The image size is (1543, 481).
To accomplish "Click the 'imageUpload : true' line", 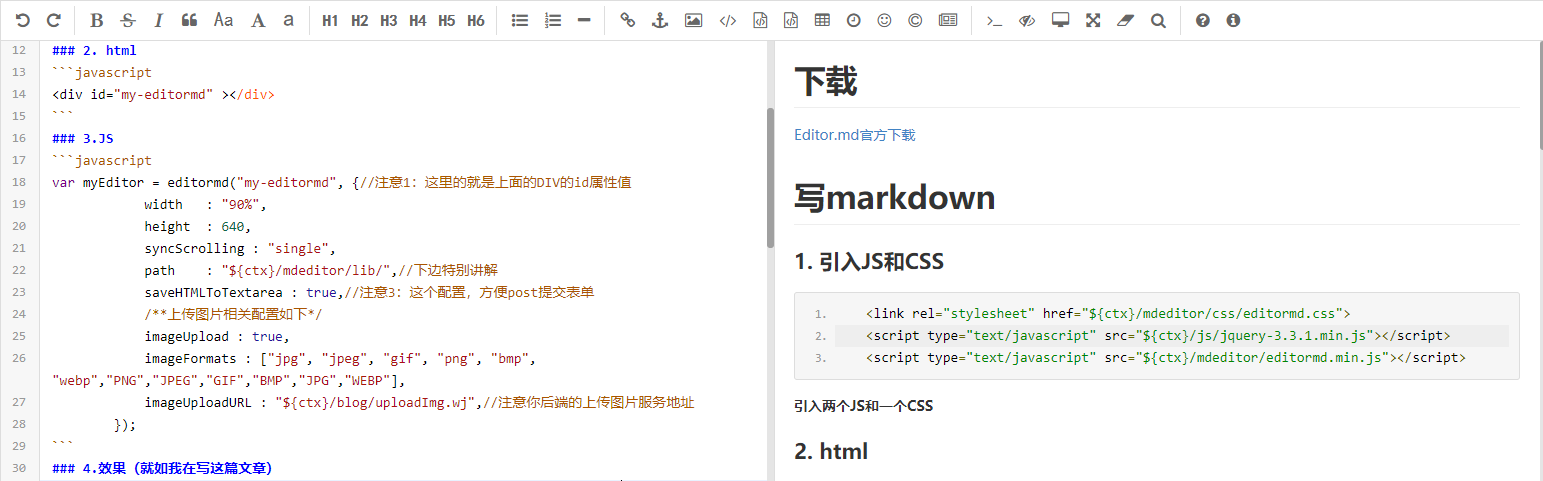I will click(x=216, y=336).
